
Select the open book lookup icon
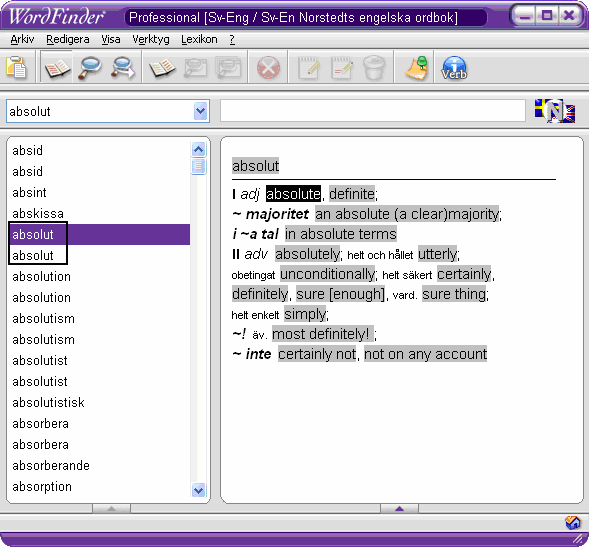(x=57, y=68)
